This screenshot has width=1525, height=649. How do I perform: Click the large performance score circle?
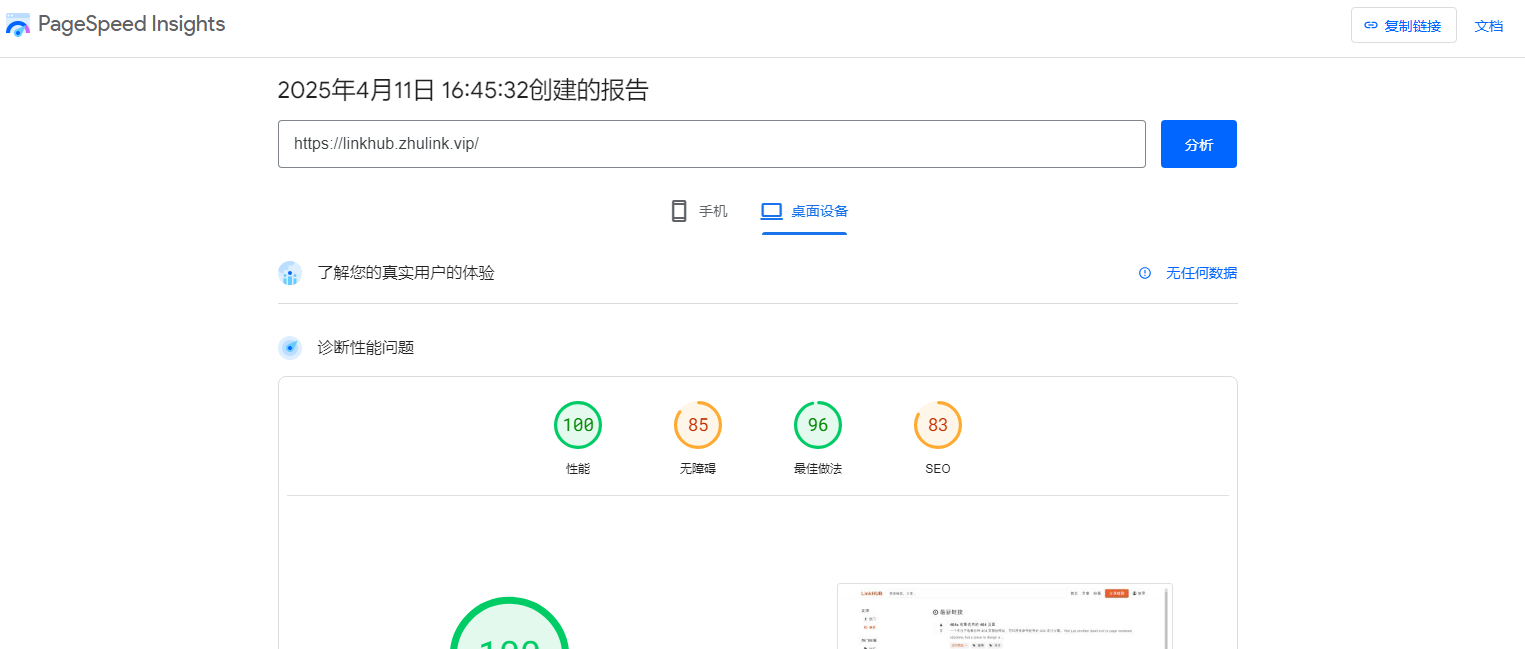pyautogui.click(x=510, y=621)
